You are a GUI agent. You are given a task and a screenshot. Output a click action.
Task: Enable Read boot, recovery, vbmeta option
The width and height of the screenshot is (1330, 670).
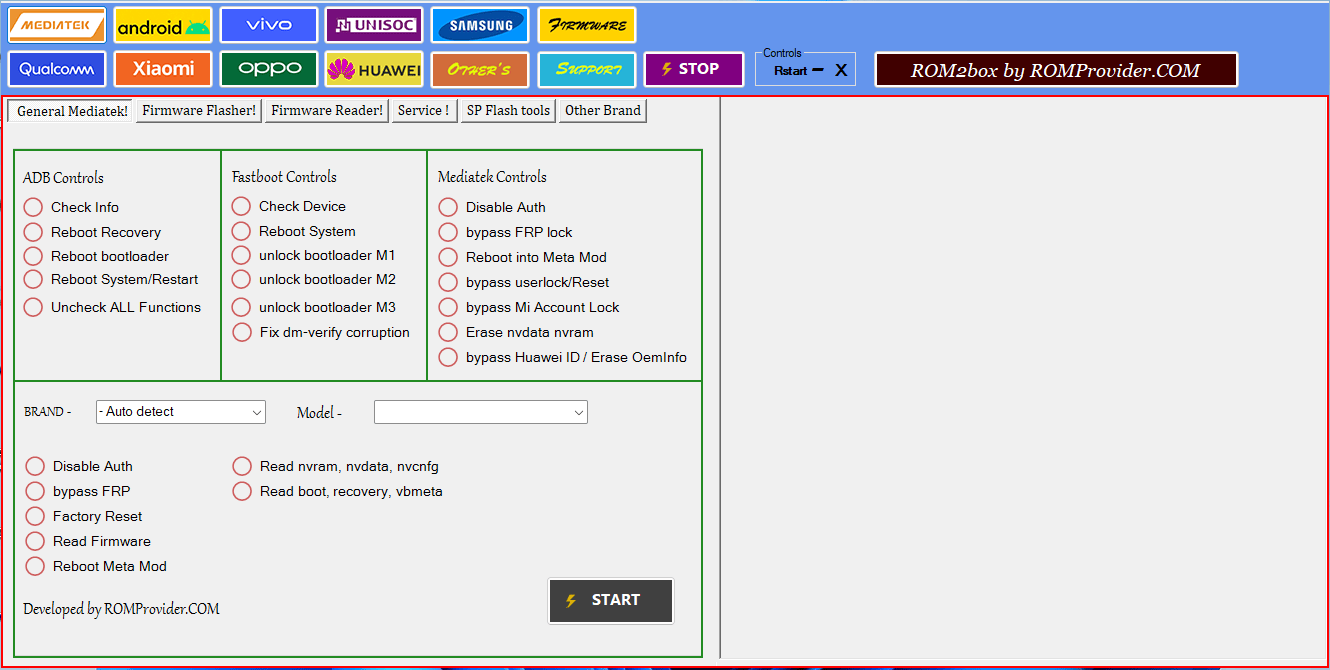point(242,491)
